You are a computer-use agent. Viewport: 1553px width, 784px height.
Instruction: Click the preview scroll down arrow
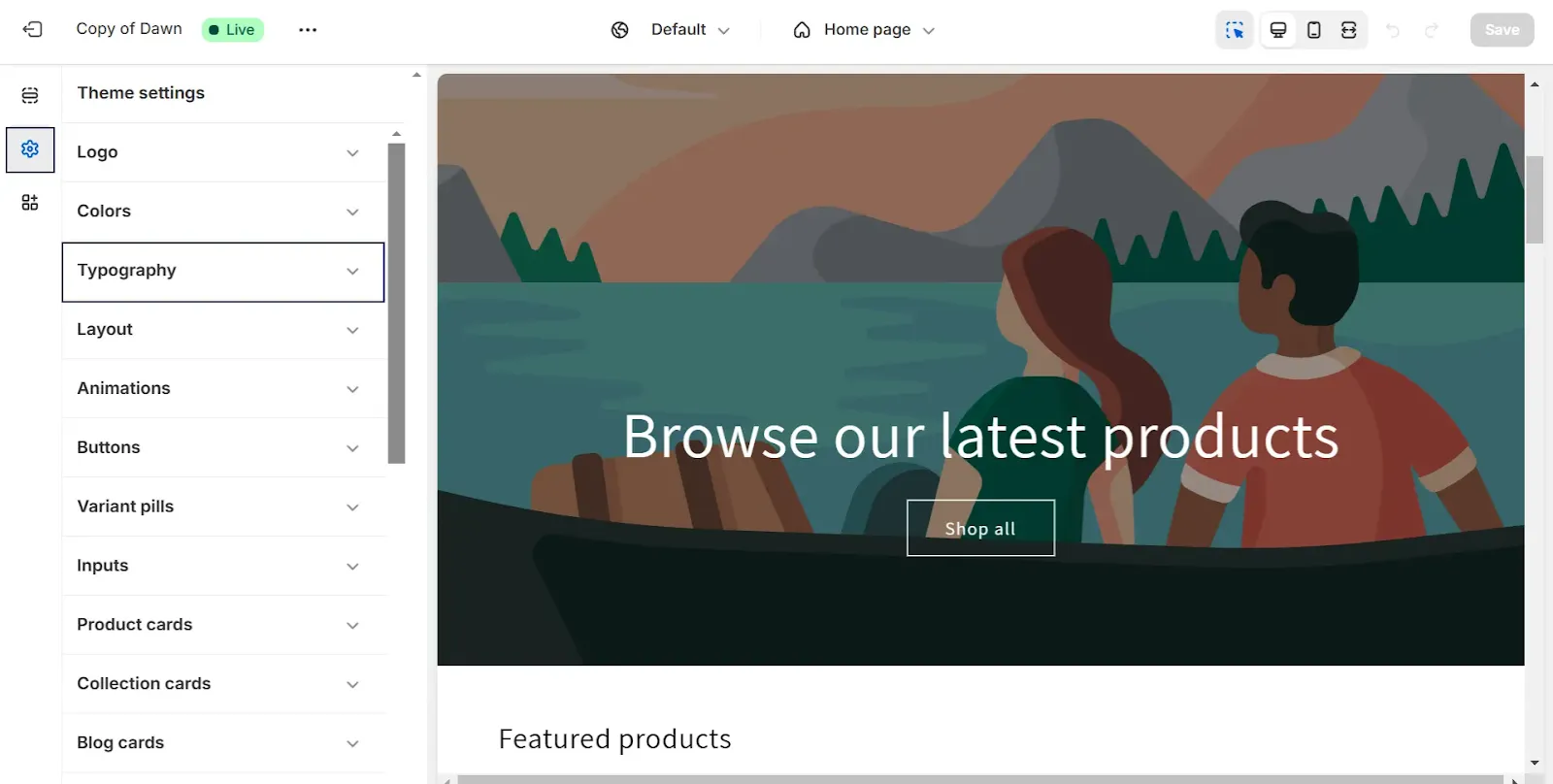click(x=1535, y=764)
